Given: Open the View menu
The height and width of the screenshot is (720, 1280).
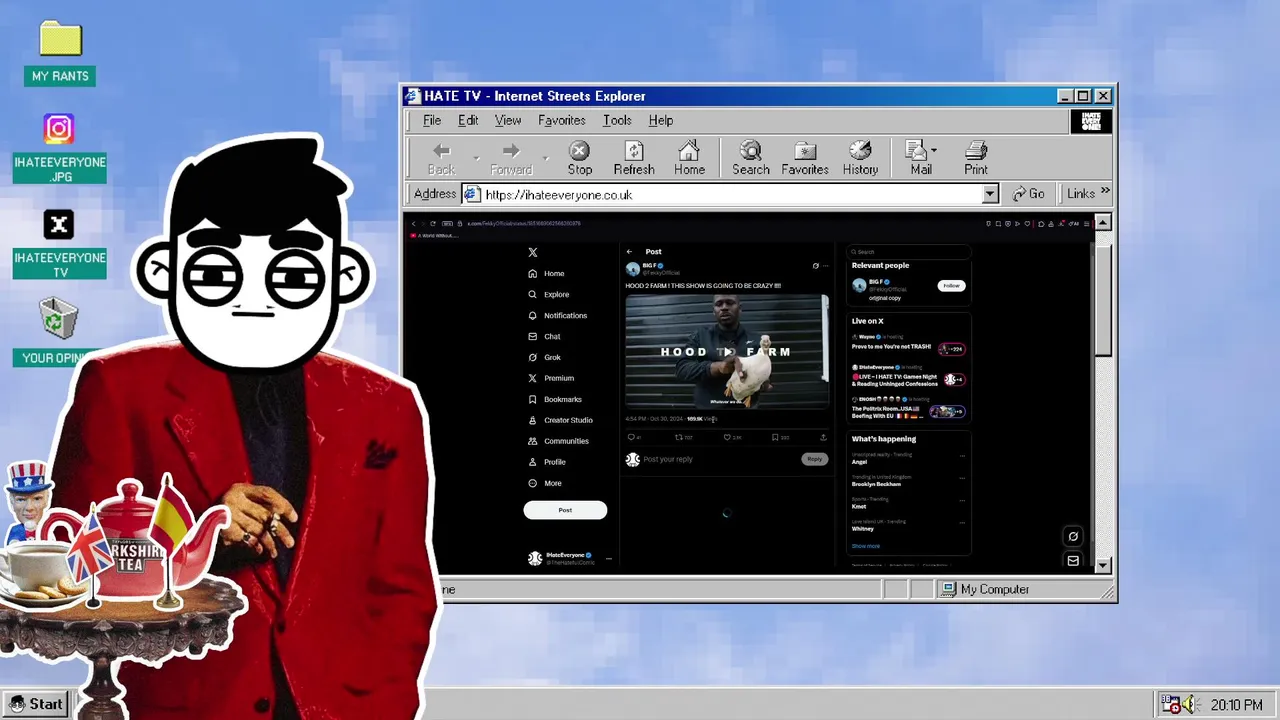Looking at the screenshot, I should coord(508,120).
